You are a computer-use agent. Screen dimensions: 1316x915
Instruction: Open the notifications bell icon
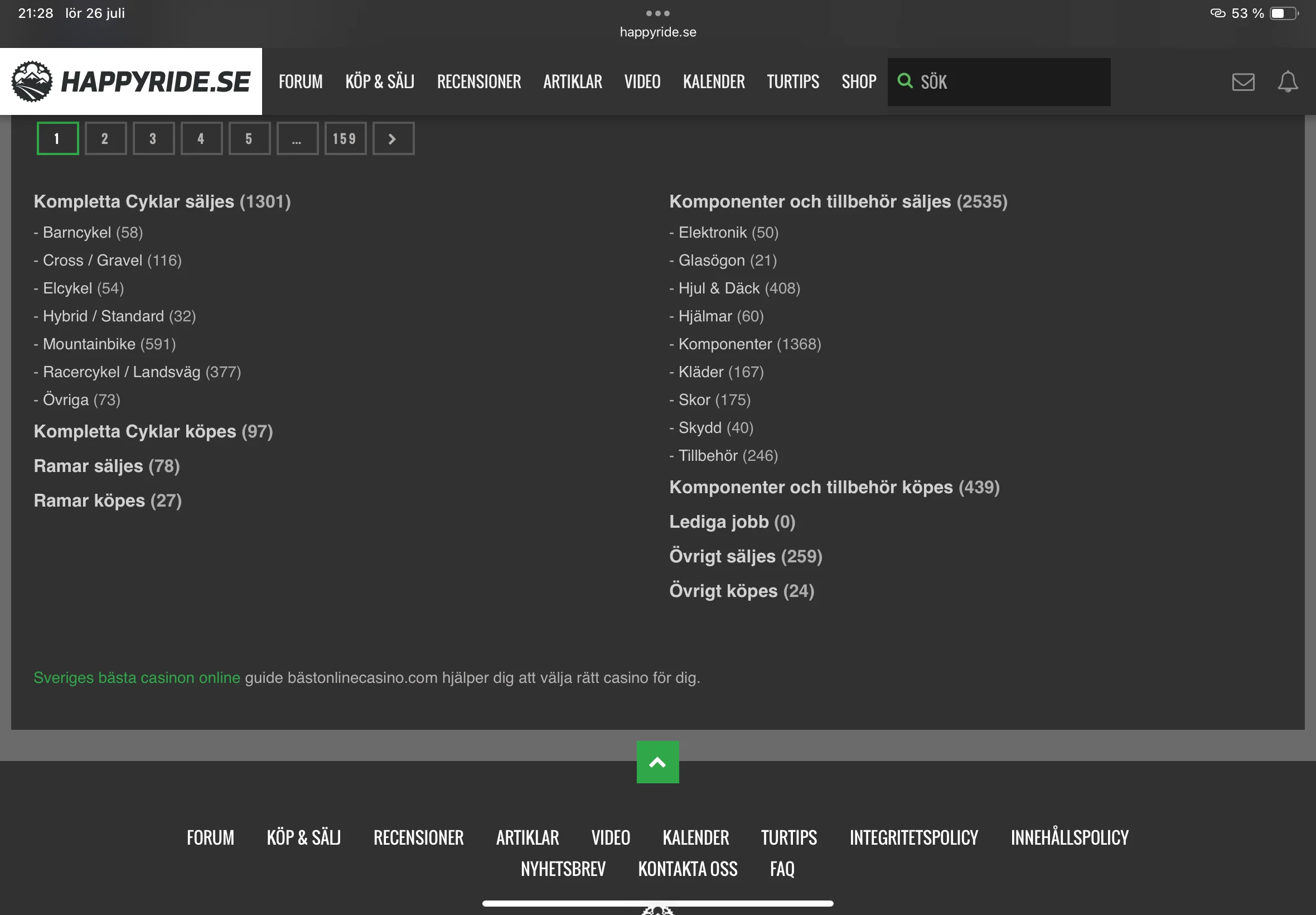tap(1287, 82)
